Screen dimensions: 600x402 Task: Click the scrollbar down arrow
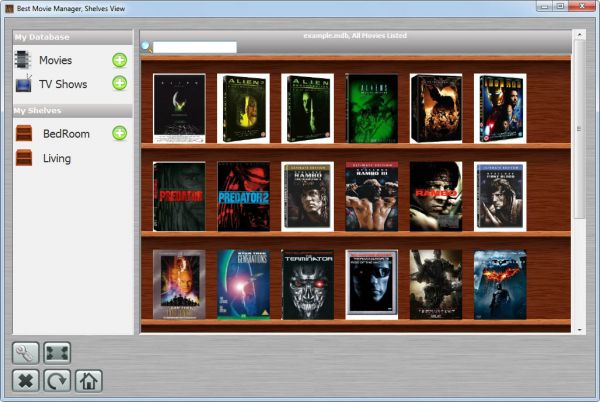pos(579,329)
